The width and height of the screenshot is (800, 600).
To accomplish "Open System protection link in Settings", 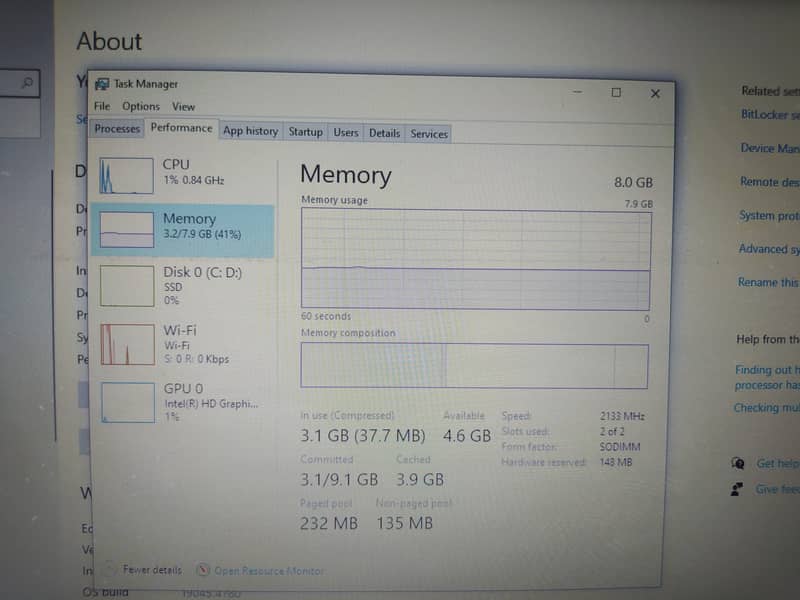I will point(769,216).
